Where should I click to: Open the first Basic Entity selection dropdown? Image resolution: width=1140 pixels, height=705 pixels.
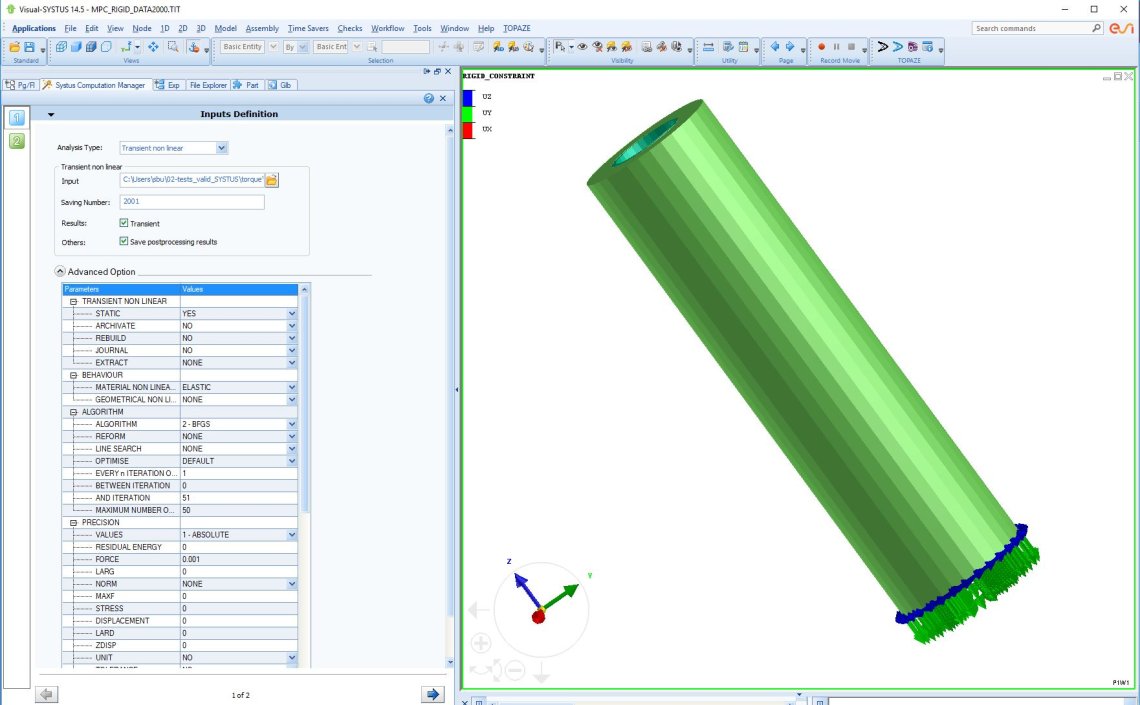273,47
